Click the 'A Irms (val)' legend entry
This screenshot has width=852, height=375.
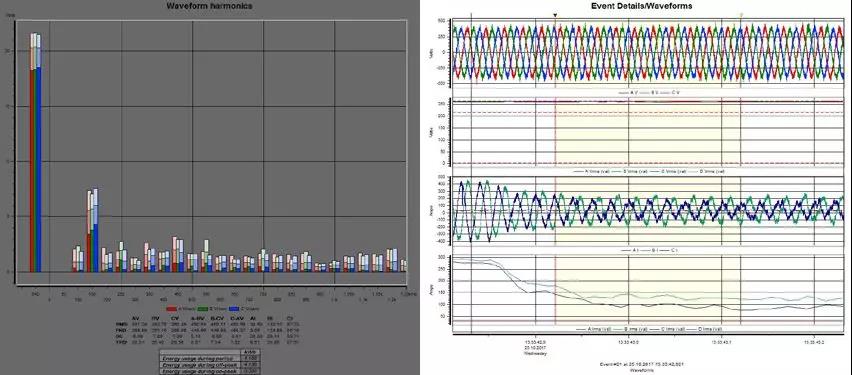point(593,329)
